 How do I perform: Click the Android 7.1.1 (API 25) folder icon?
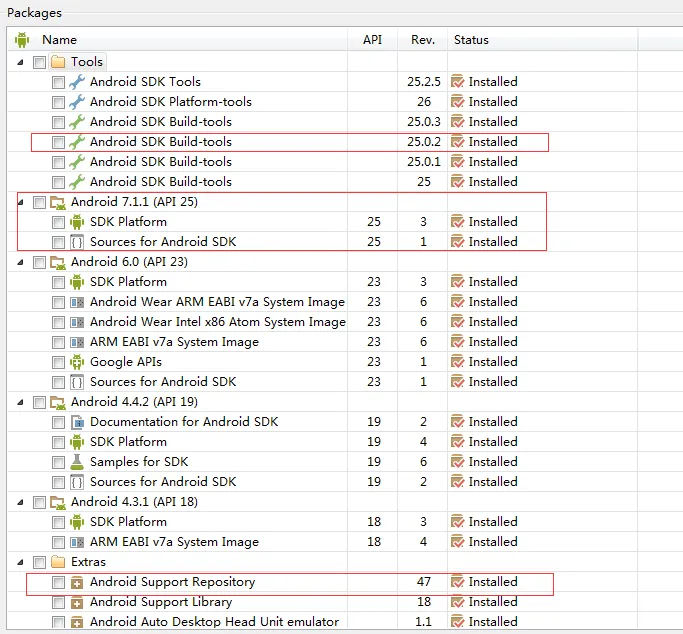pos(58,202)
